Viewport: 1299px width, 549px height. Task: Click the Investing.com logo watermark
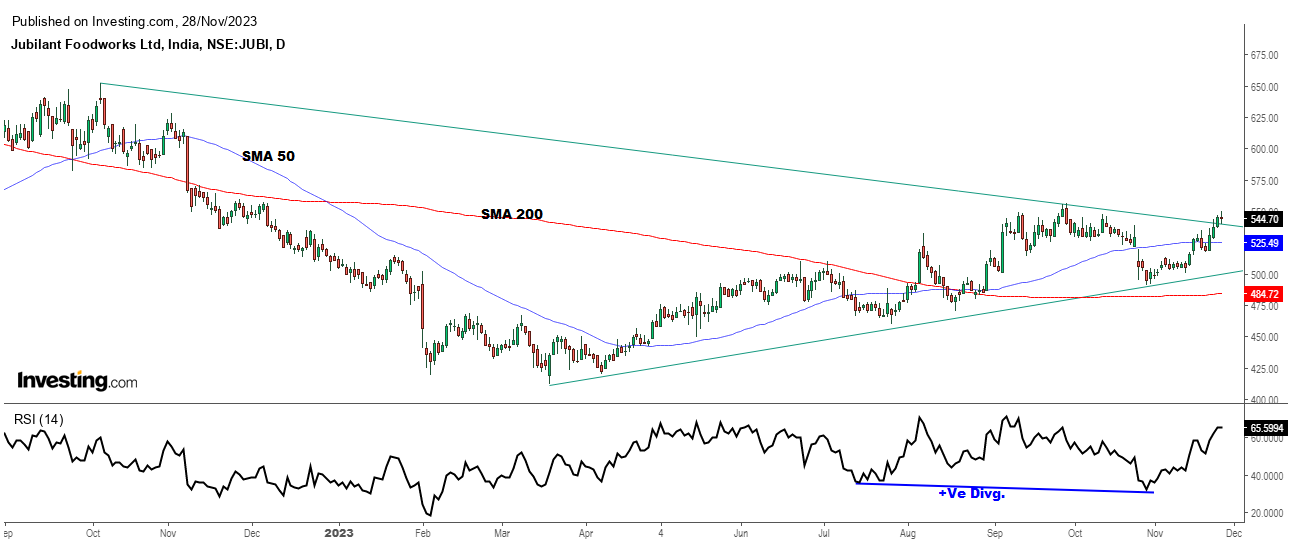(77, 381)
